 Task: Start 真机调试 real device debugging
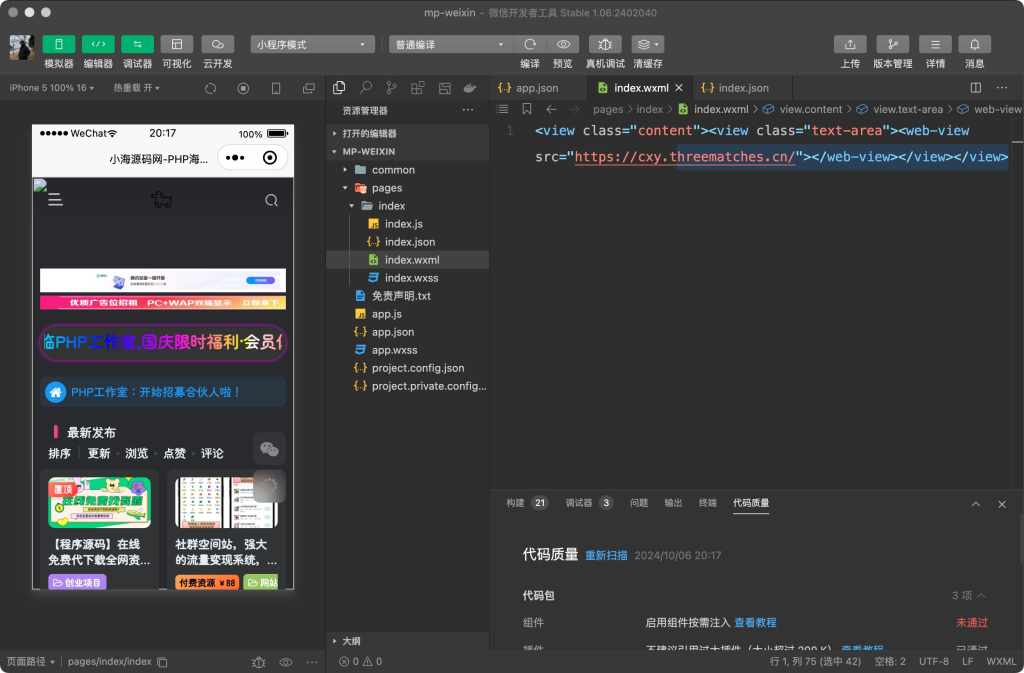(x=605, y=44)
